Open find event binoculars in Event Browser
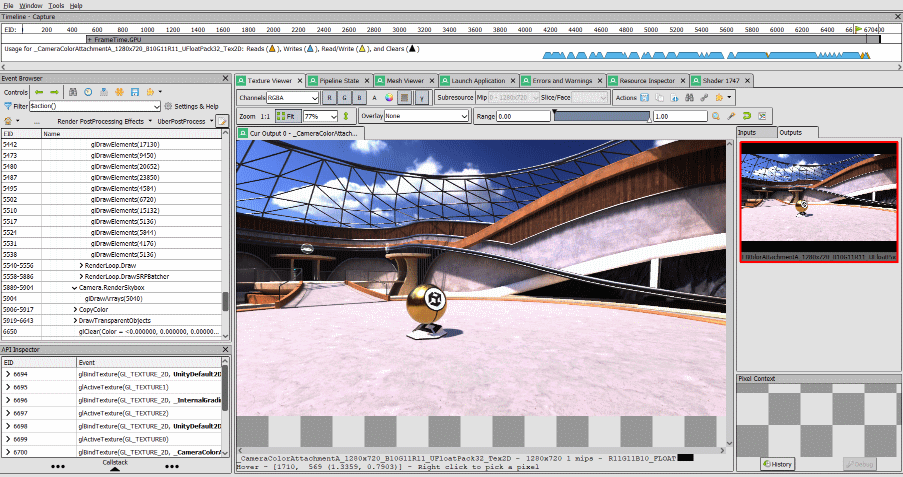903x477 pixels. (73, 92)
